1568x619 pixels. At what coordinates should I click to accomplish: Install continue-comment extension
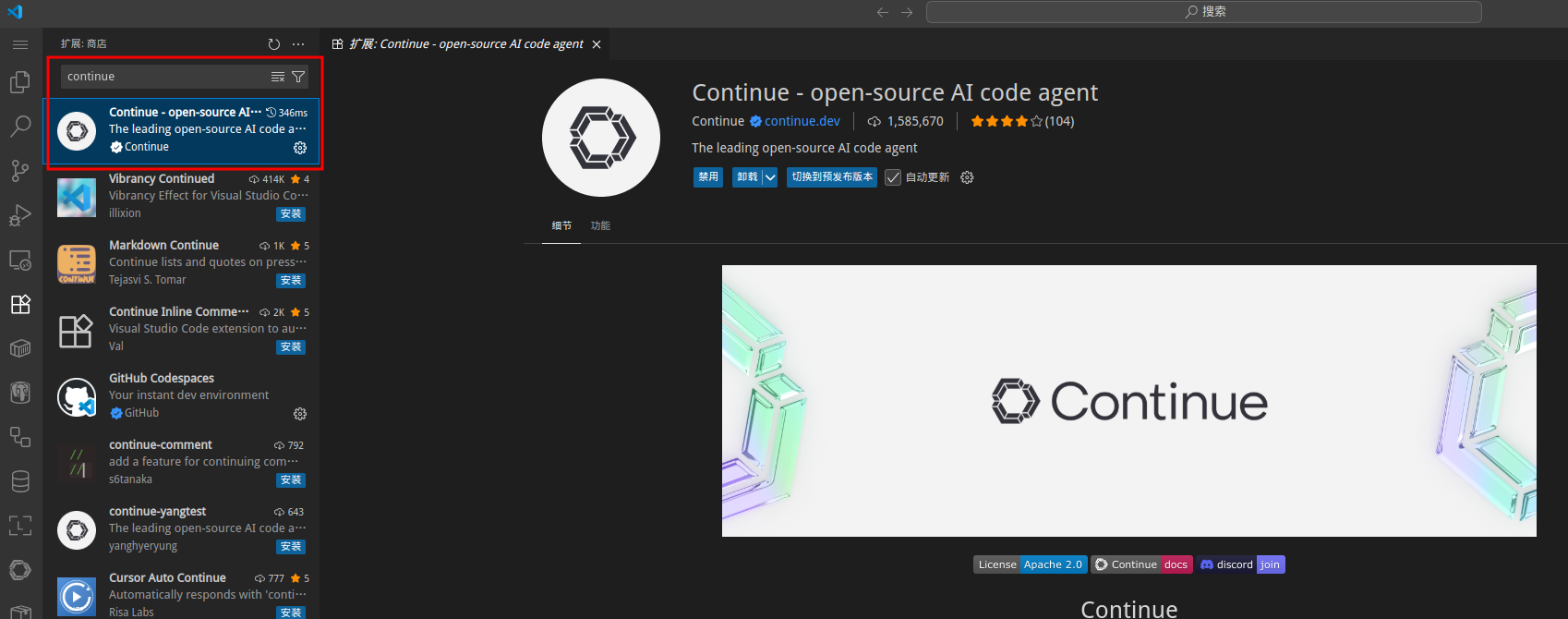click(x=291, y=480)
